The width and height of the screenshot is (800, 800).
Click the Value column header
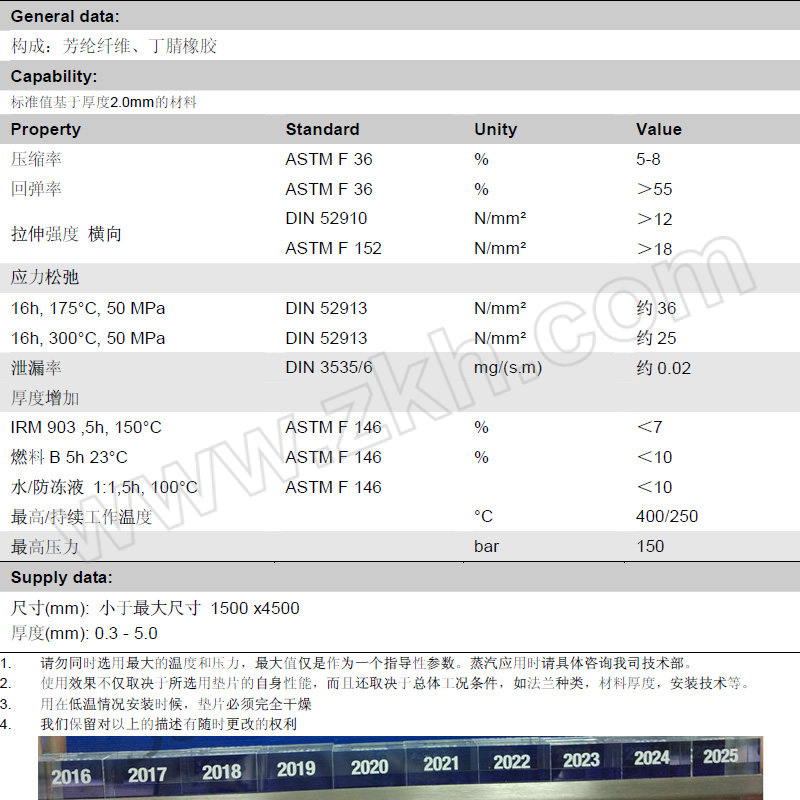658,129
